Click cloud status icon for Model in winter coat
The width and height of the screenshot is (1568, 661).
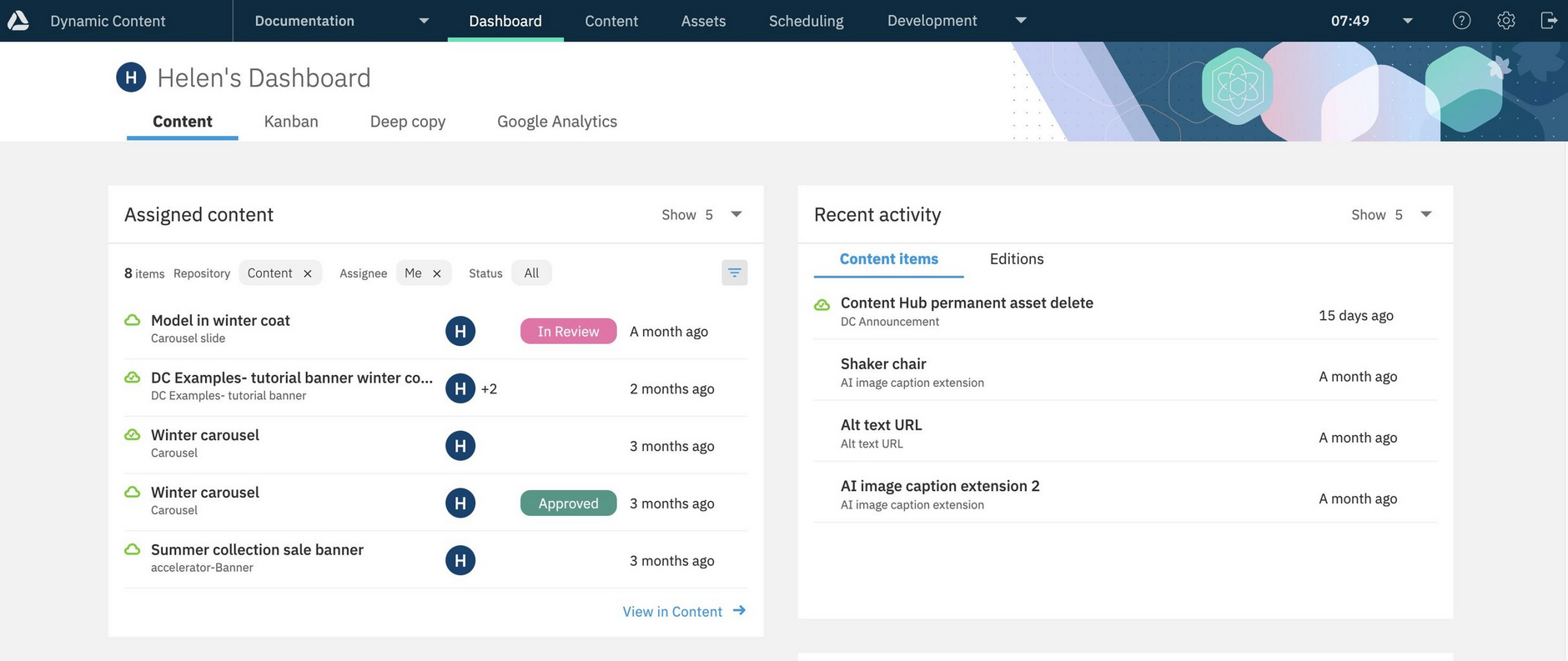click(132, 320)
